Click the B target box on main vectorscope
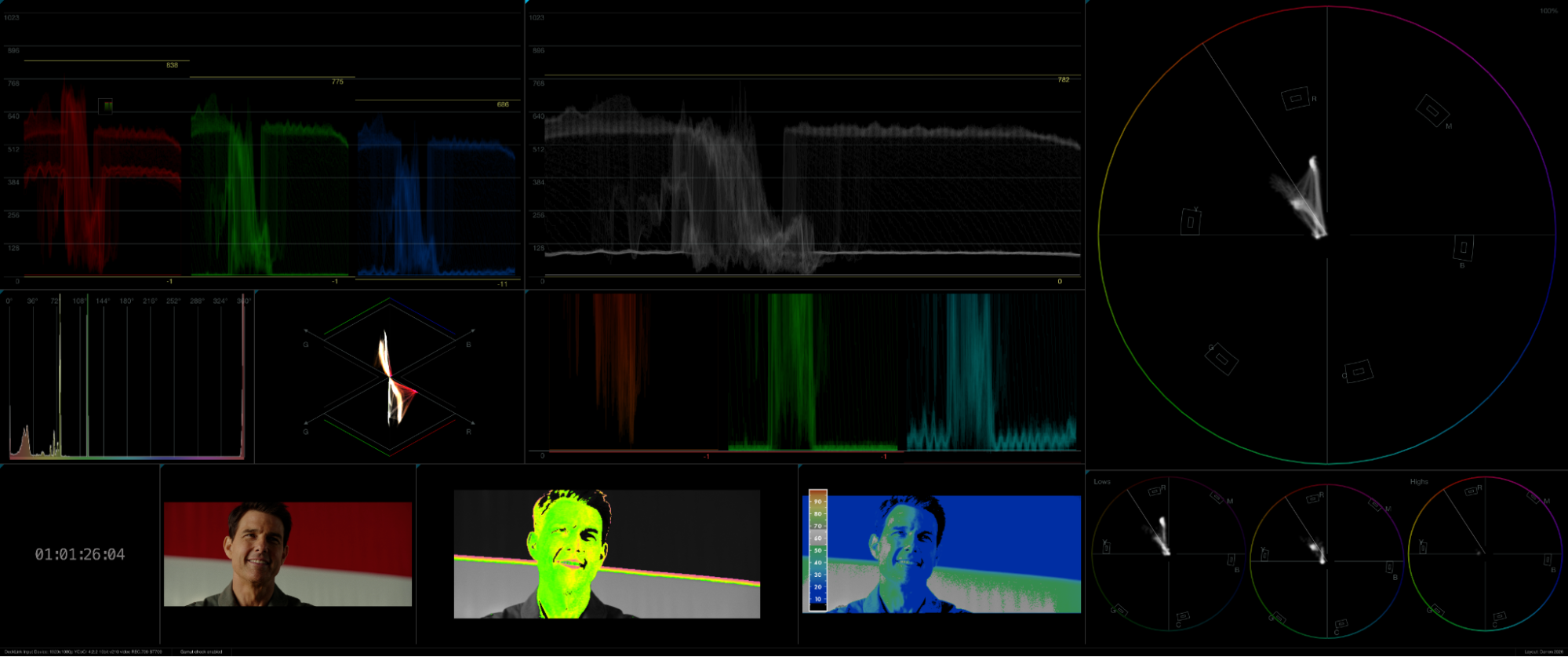The height and width of the screenshot is (657, 1568). coord(1463,248)
